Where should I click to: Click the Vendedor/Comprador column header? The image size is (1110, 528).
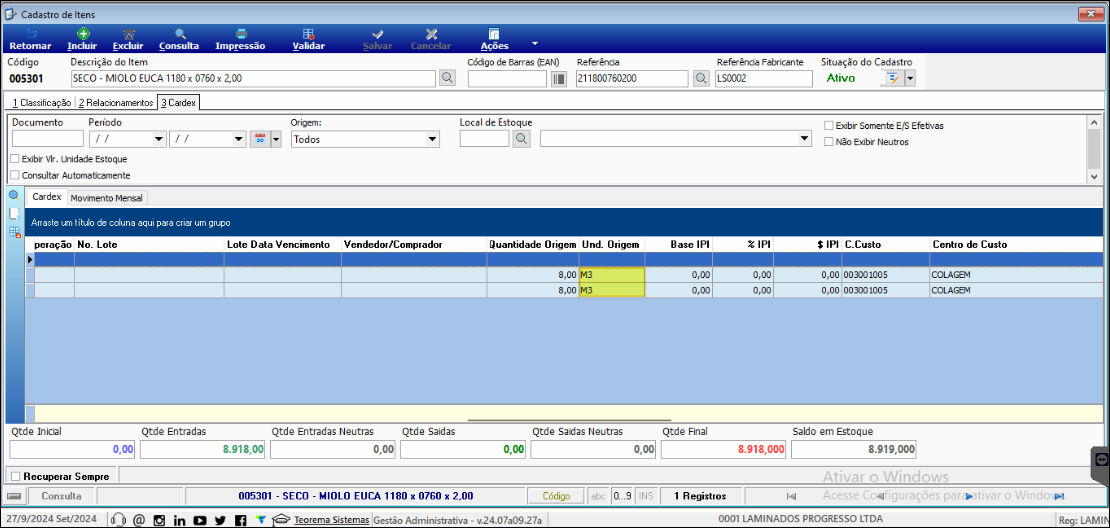[x=414, y=244]
